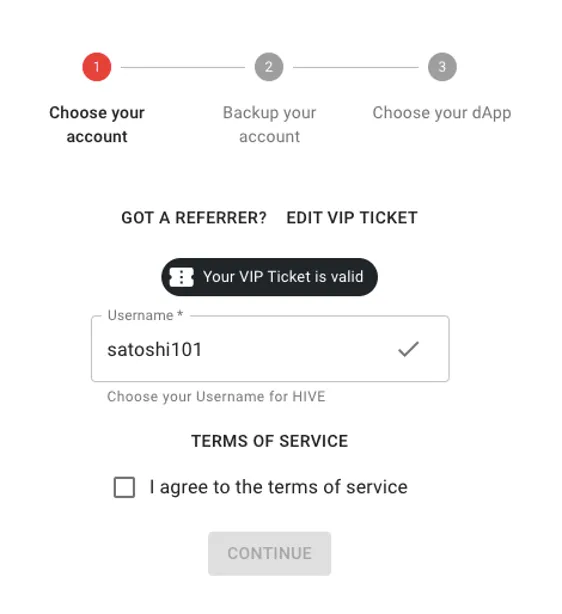This screenshot has height=614, width=562.
Task: Click 'Choose your Username for HIVE' helper text
Action: (x=216, y=397)
